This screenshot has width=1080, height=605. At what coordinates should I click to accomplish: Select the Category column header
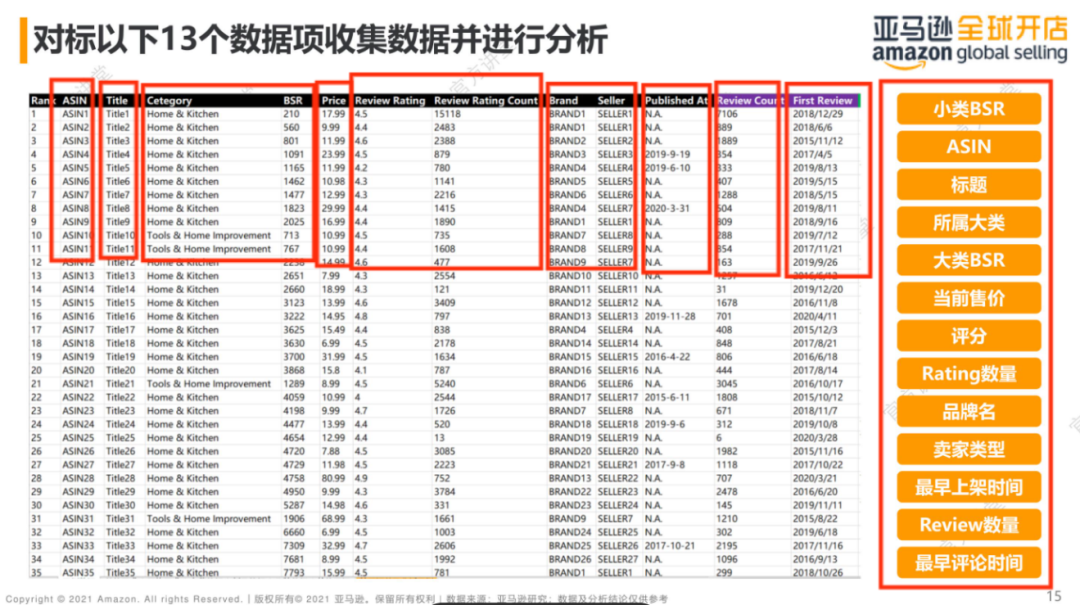[169, 101]
